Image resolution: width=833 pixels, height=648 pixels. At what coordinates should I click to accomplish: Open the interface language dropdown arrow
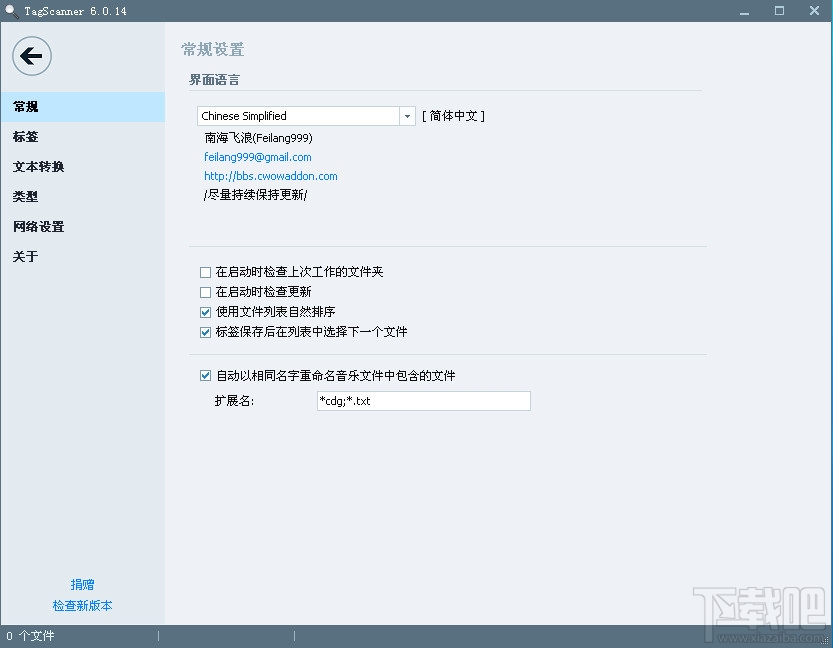click(406, 115)
